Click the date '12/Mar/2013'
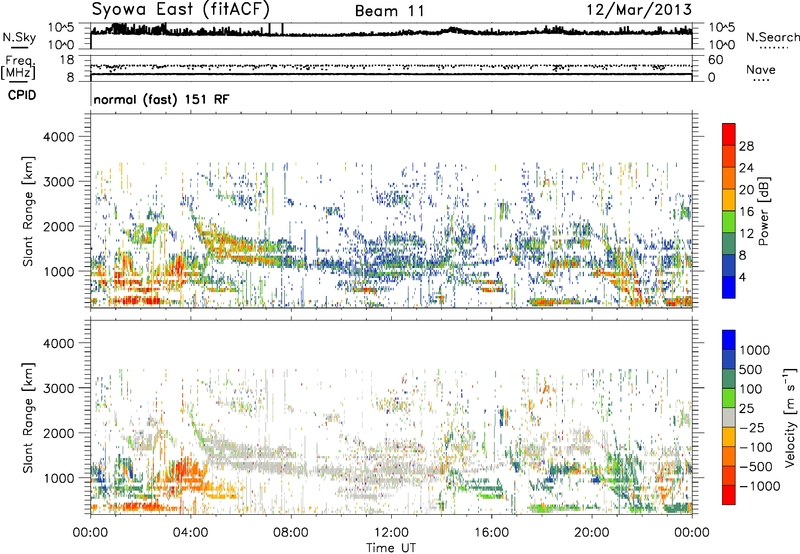 [x=639, y=10]
